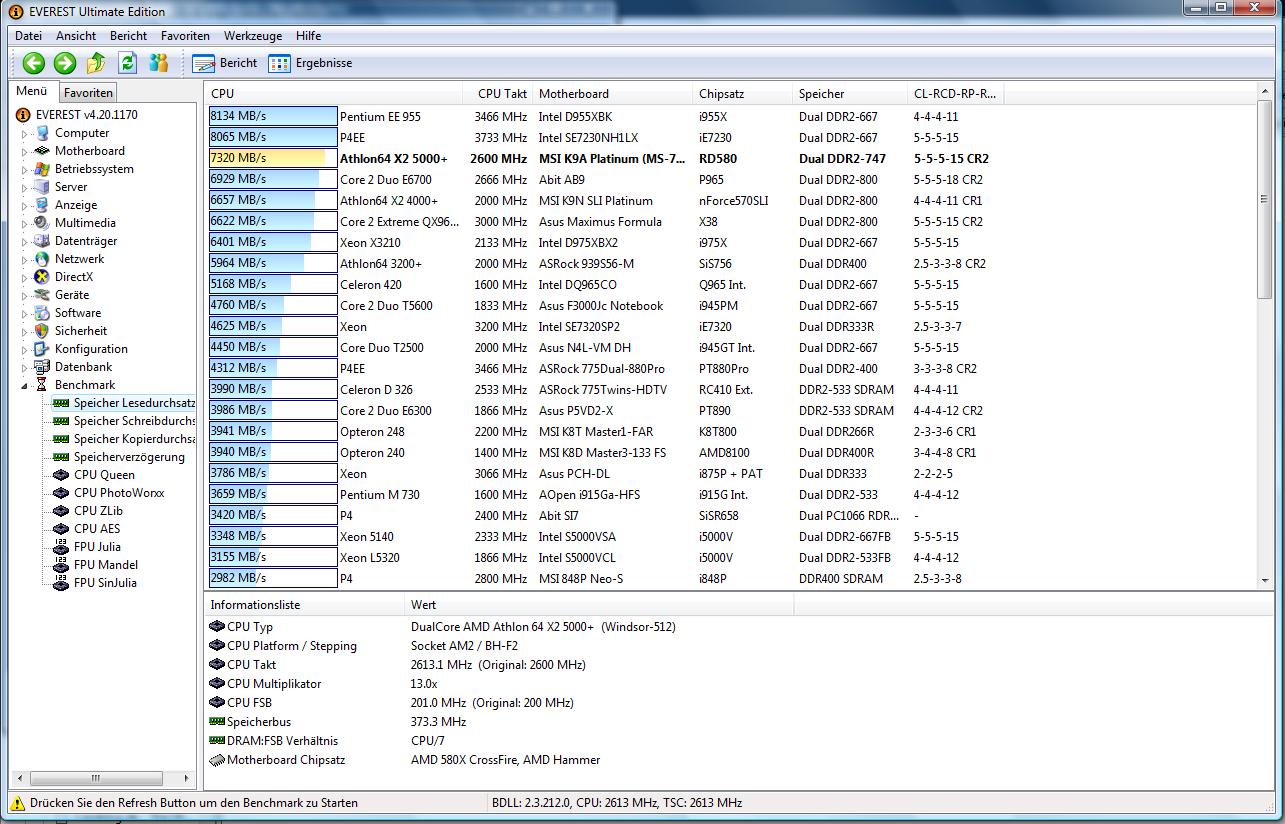Select Datenbank in the tree
The height and width of the screenshot is (824, 1285).
pos(84,367)
